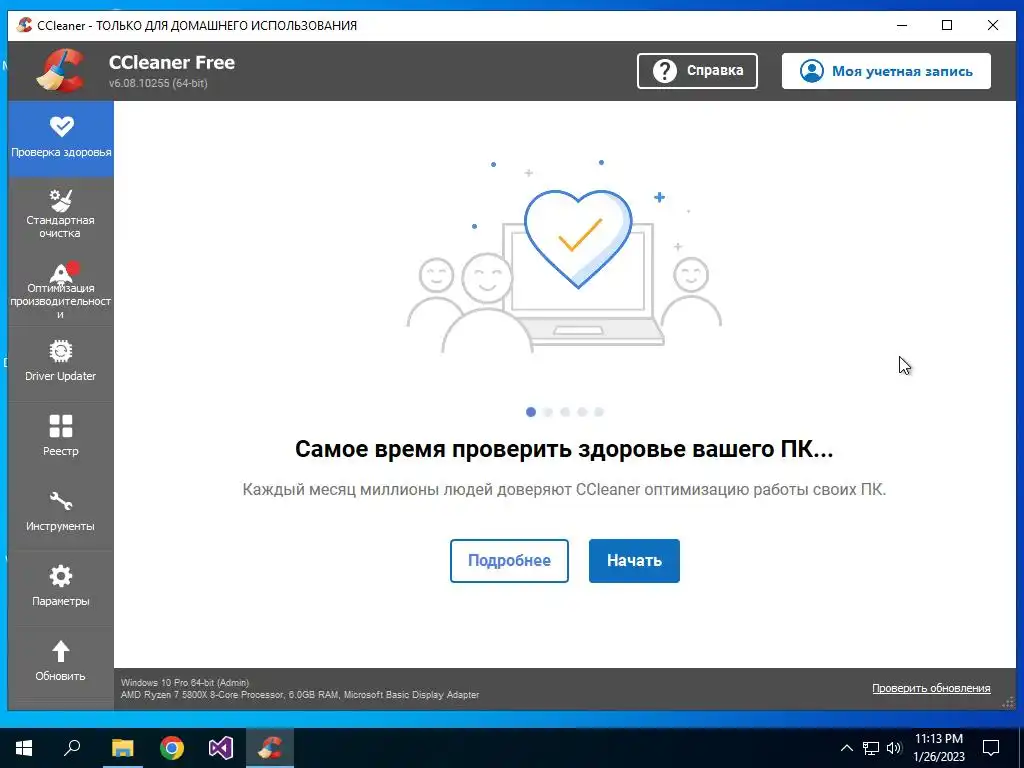Open taskbar search magnifier

click(x=72, y=748)
